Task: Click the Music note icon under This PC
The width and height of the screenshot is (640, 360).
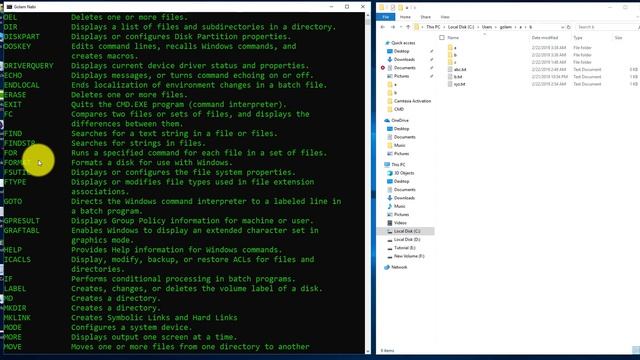Action: pos(390,206)
